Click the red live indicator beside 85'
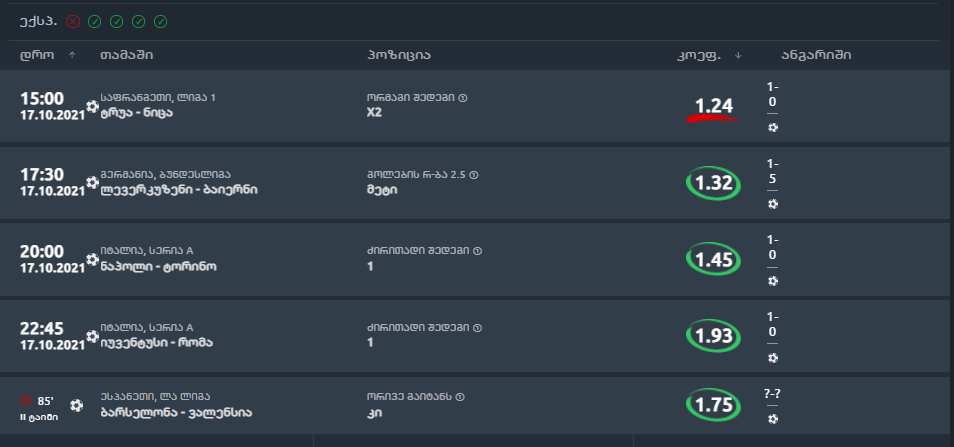Image resolution: width=954 pixels, height=447 pixels. 25,399
